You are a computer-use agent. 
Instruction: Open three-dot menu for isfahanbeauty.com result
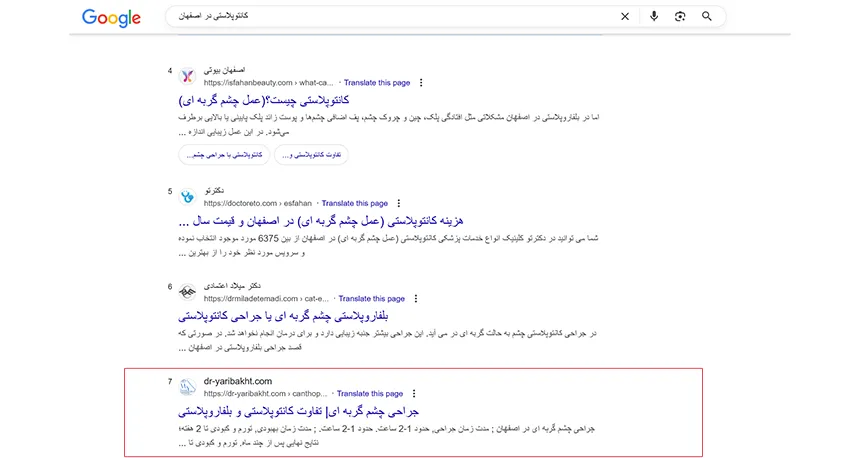pos(421,83)
